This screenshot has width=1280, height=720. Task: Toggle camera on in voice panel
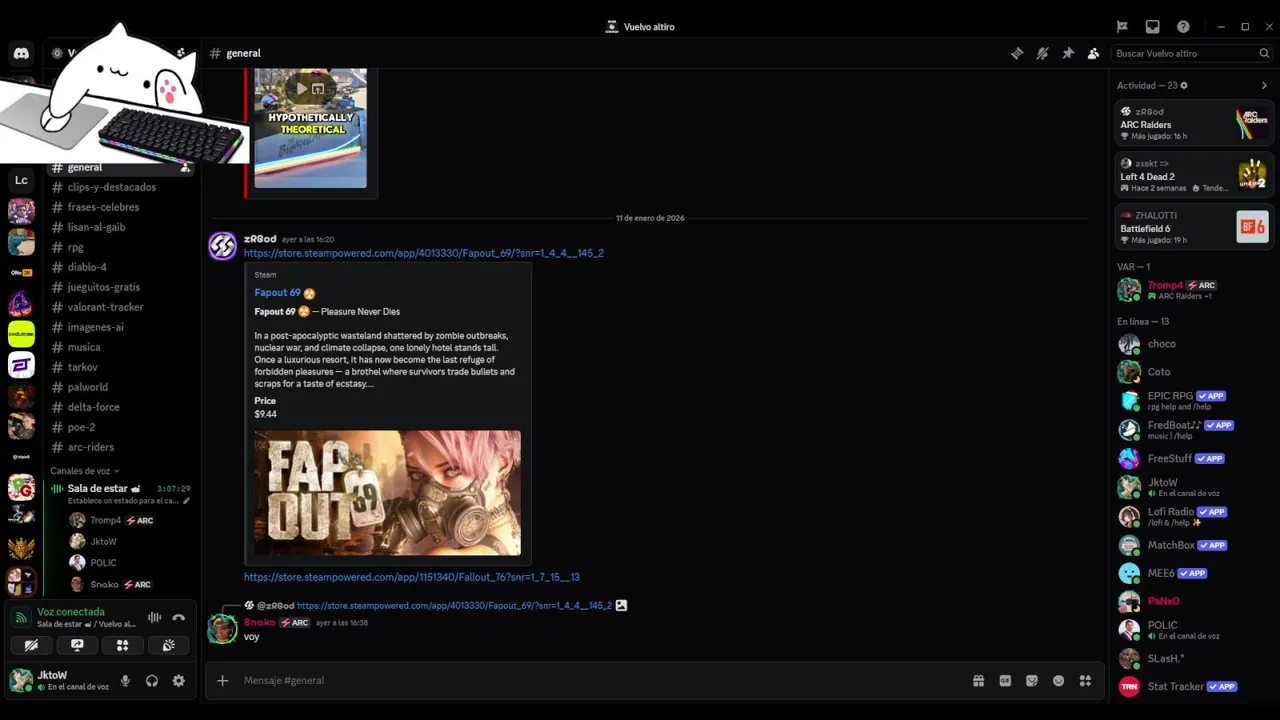31,645
